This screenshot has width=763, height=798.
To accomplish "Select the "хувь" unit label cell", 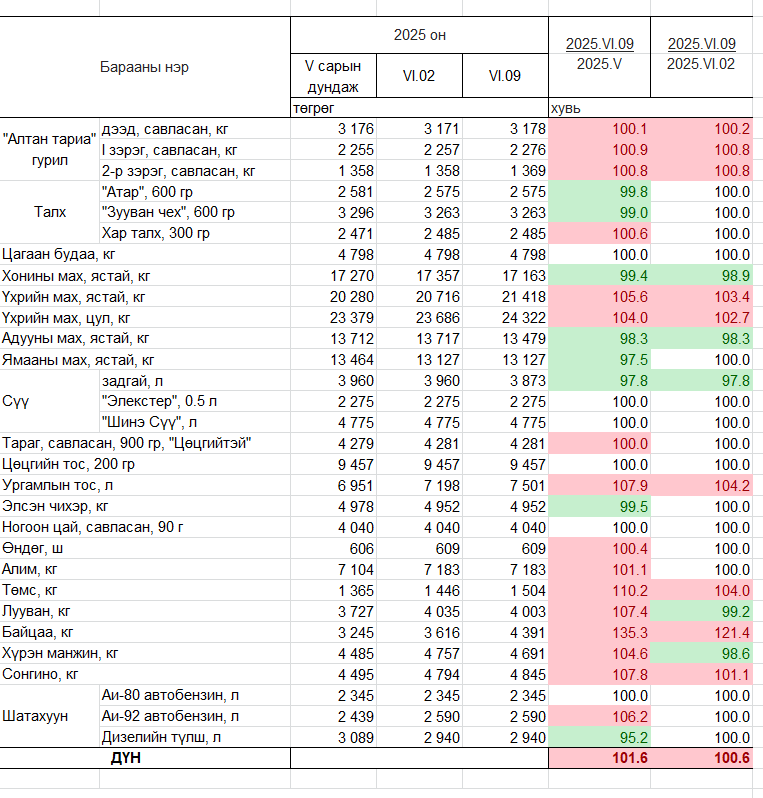I will [x=564, y=108].
